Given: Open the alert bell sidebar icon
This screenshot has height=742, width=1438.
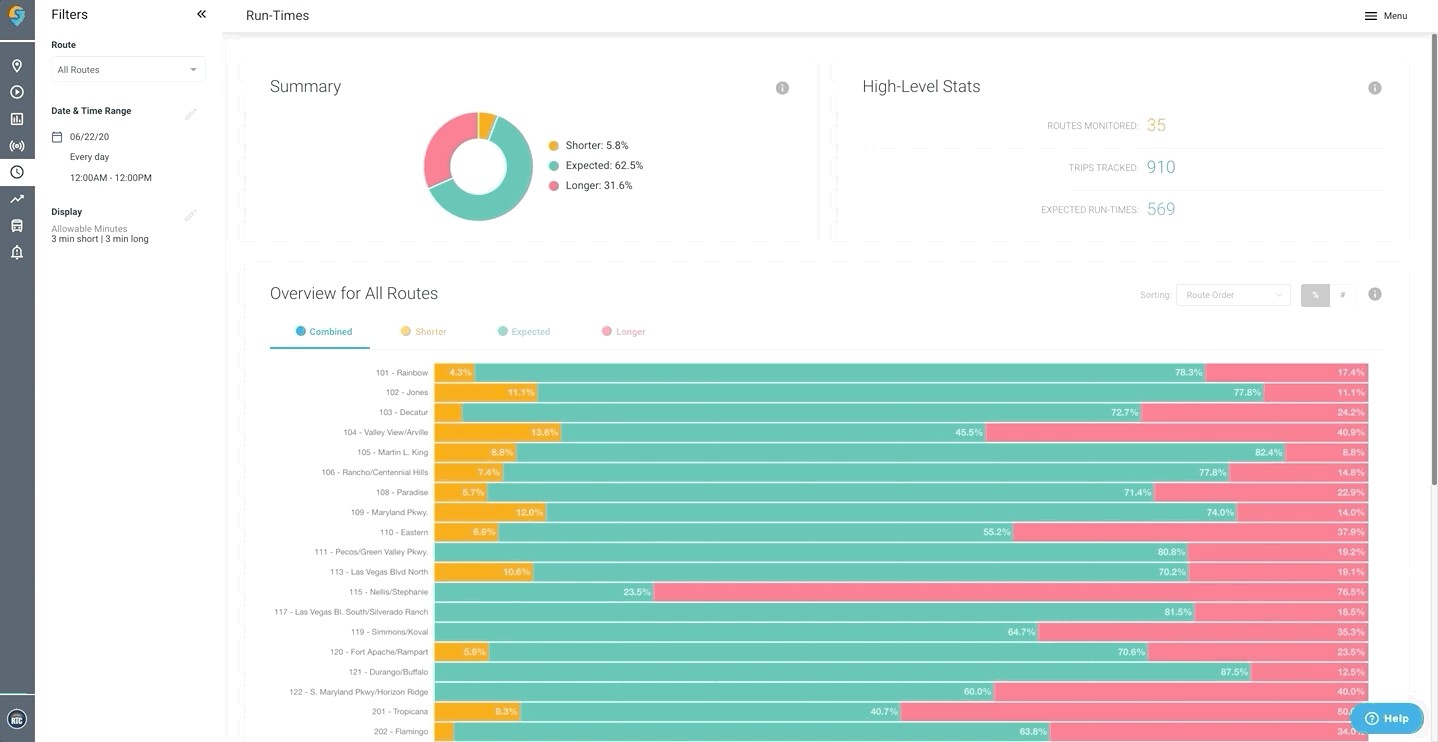Looking at the screenshot, I should 17,252.
